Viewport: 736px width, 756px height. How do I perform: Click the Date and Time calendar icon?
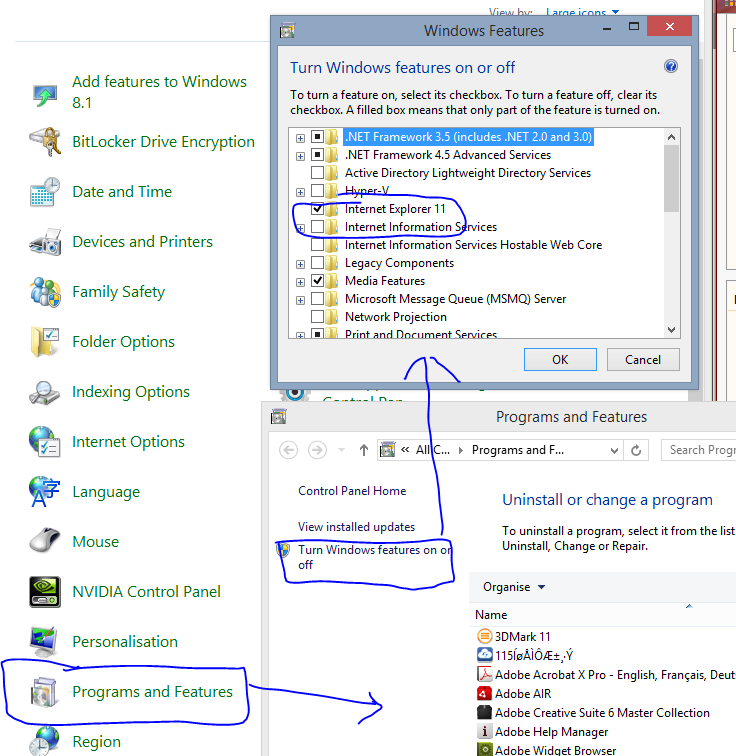(x=45, y=192)
